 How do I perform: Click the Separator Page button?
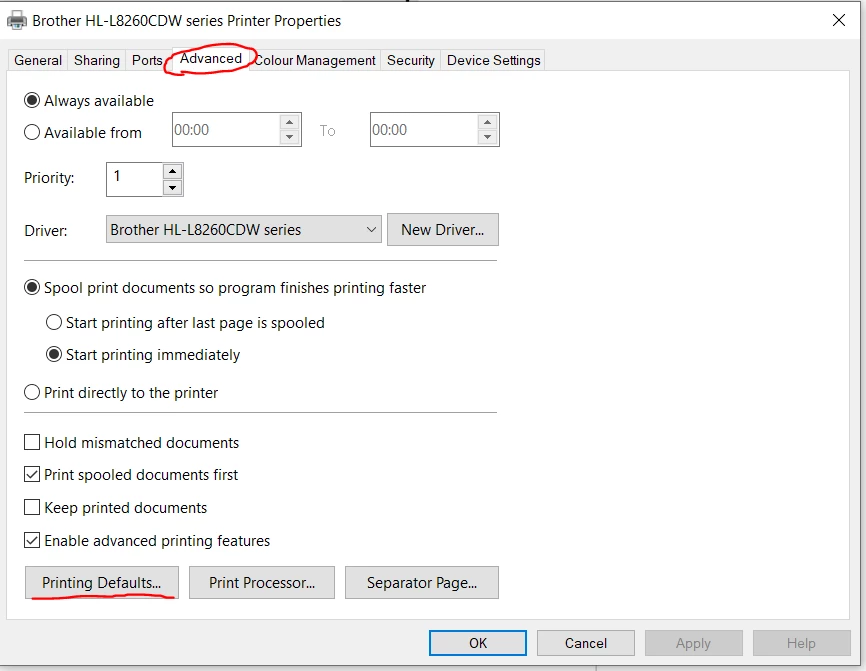[x=422, y=583]
